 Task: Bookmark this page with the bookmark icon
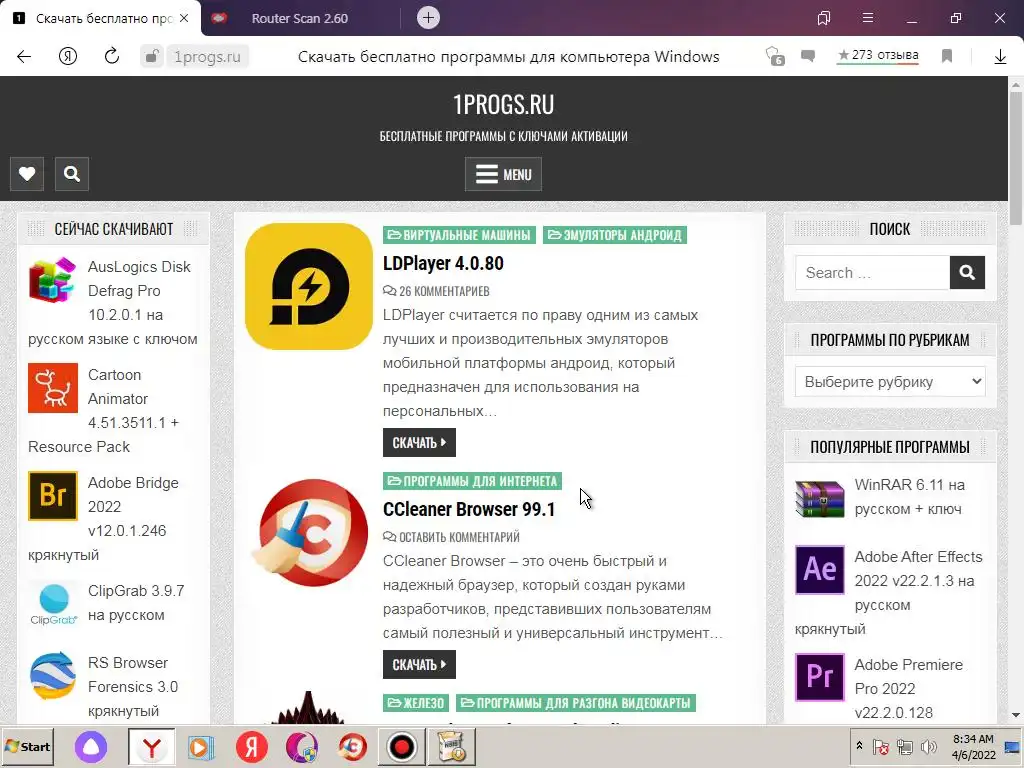tap(947, 56)
